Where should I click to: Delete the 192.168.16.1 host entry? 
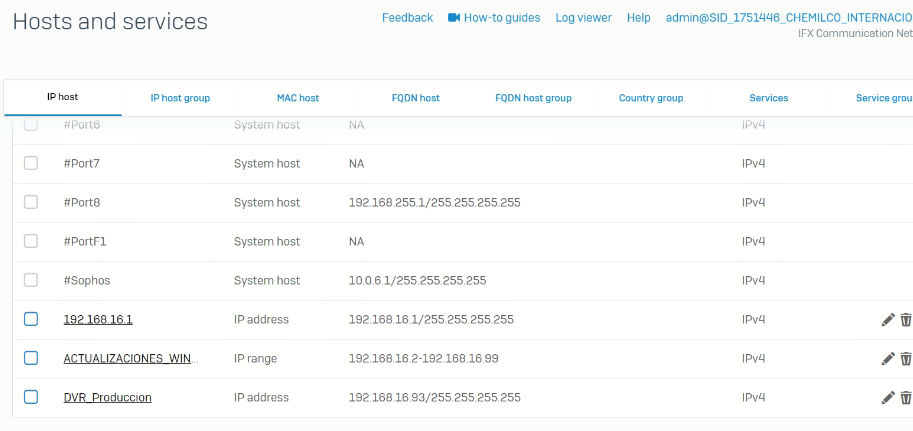coord(906,320)
